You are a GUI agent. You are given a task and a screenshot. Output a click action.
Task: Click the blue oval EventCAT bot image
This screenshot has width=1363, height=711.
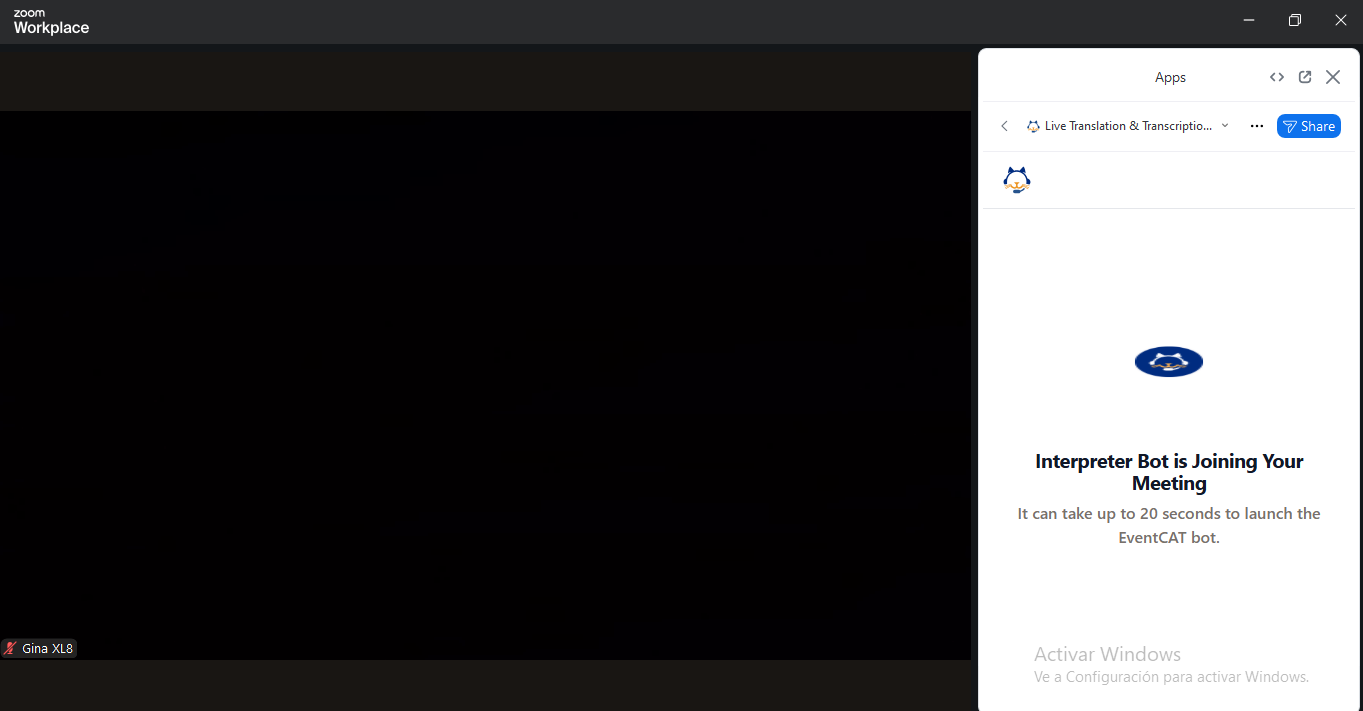(1169, 361)
